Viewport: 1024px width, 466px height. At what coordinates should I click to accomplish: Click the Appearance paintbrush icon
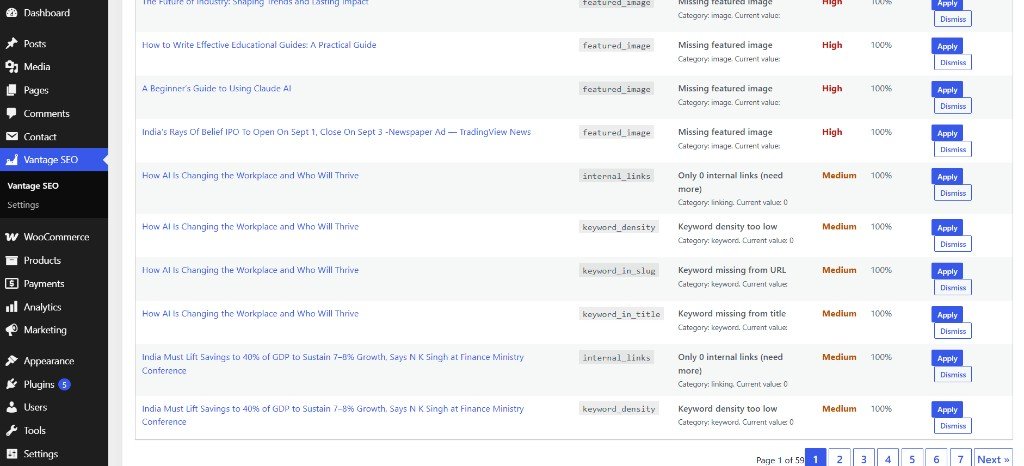11,361
